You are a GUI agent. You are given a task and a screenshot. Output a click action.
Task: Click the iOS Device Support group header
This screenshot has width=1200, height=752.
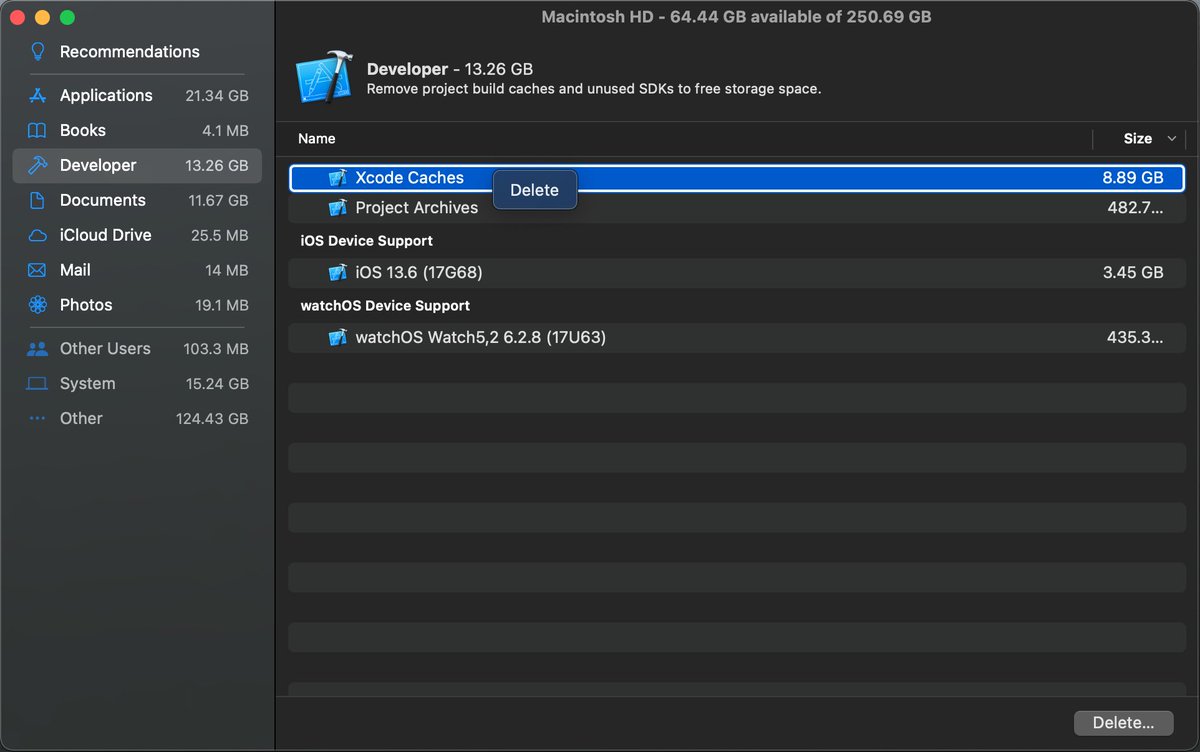(x=366, y=241)
